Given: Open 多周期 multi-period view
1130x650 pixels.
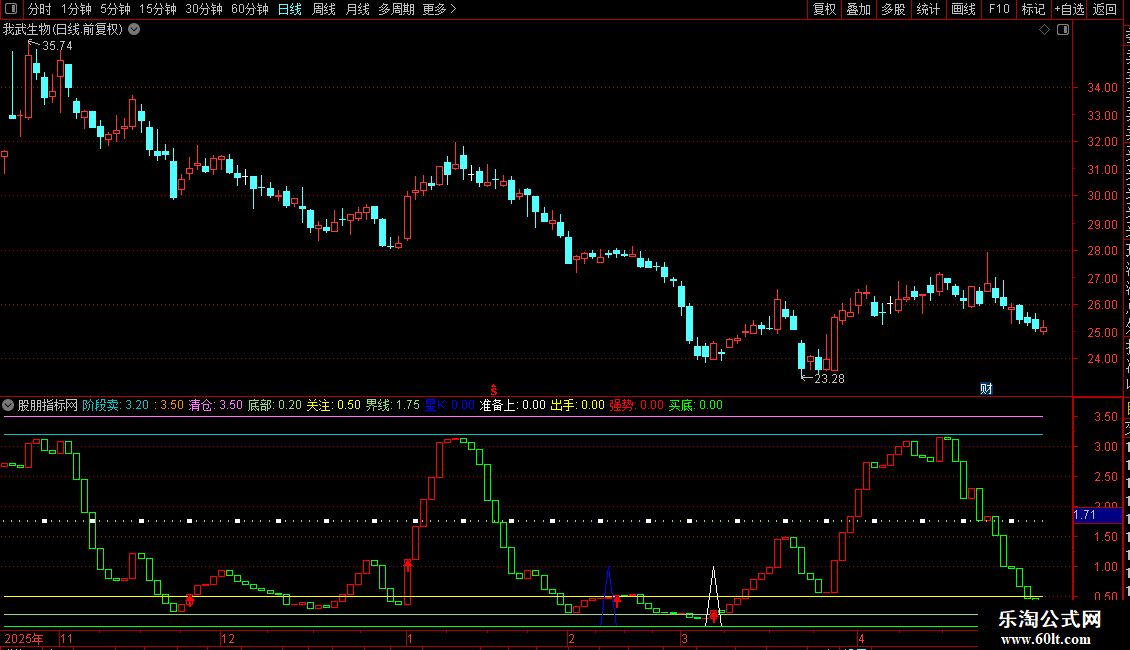Looking at the screenshot, I should (x=396, y=9).
